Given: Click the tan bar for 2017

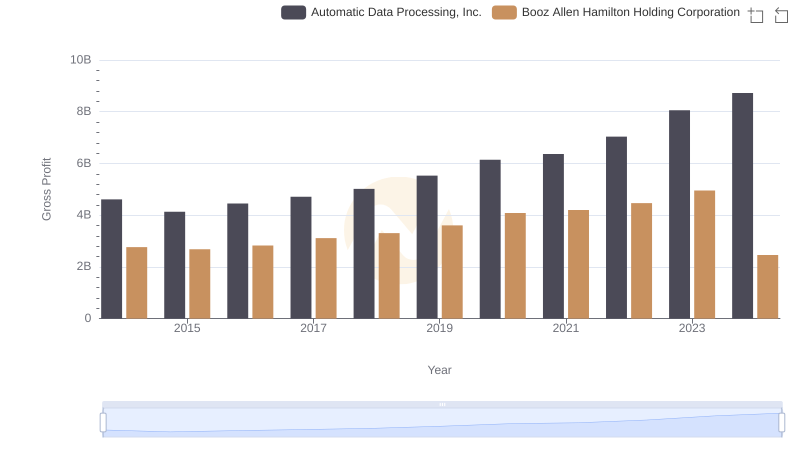Looking at the screenshot, I should tap(326, 278).
